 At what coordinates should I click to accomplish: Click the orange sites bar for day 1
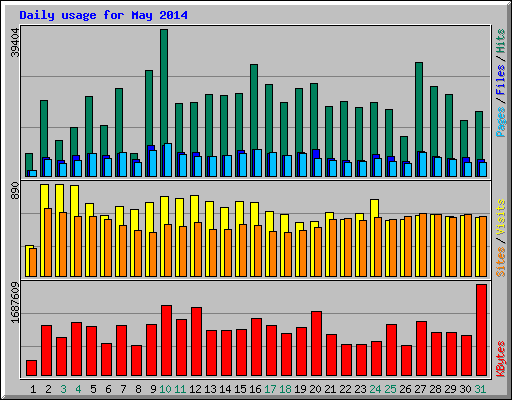click(33, 262)
